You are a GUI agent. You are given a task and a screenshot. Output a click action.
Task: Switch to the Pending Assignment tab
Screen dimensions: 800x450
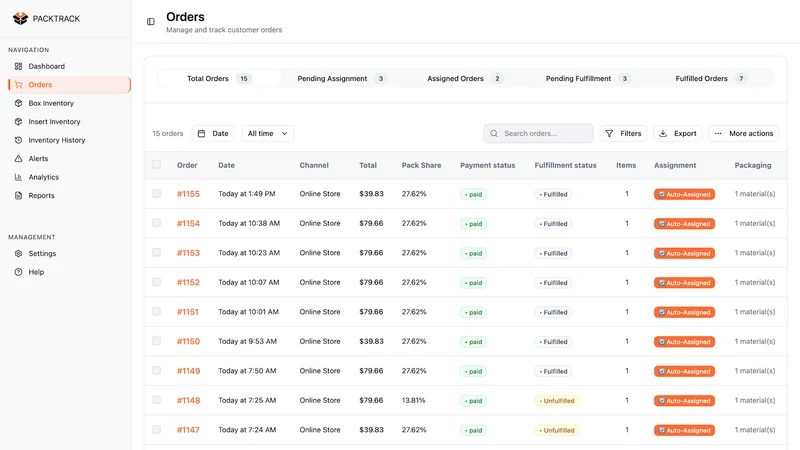pos(342,79)
